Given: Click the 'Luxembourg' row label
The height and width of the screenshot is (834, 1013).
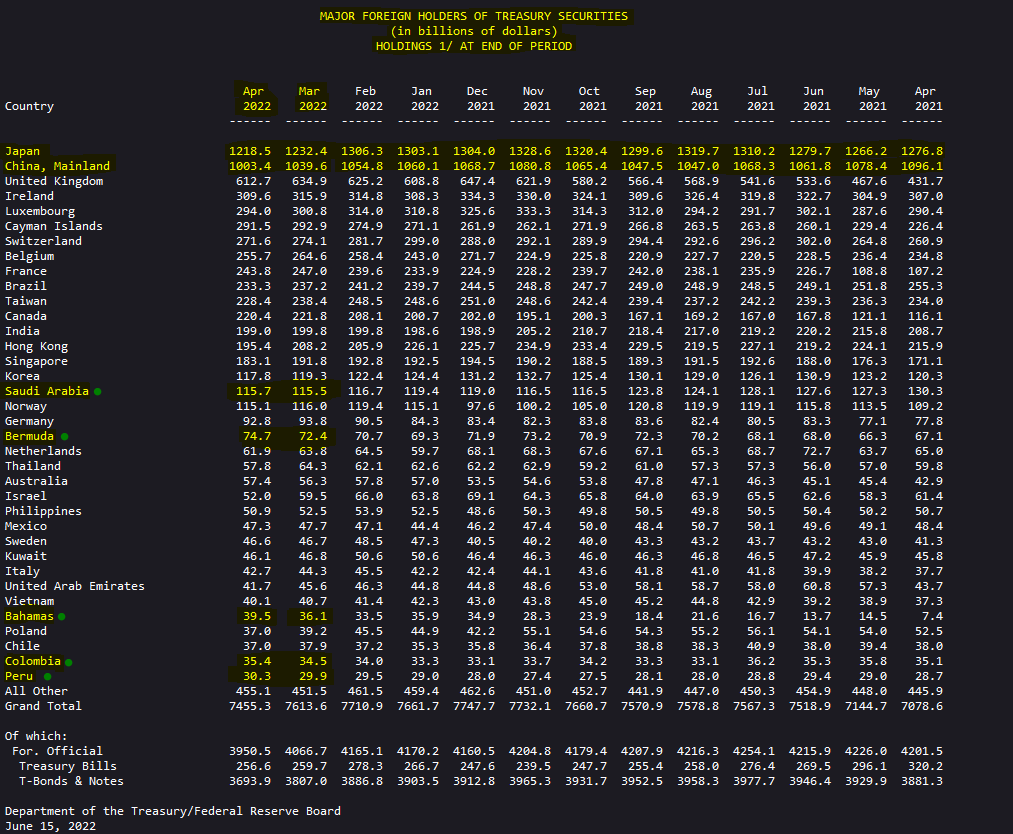Looking at the screenshot, I should coord(40,211).
